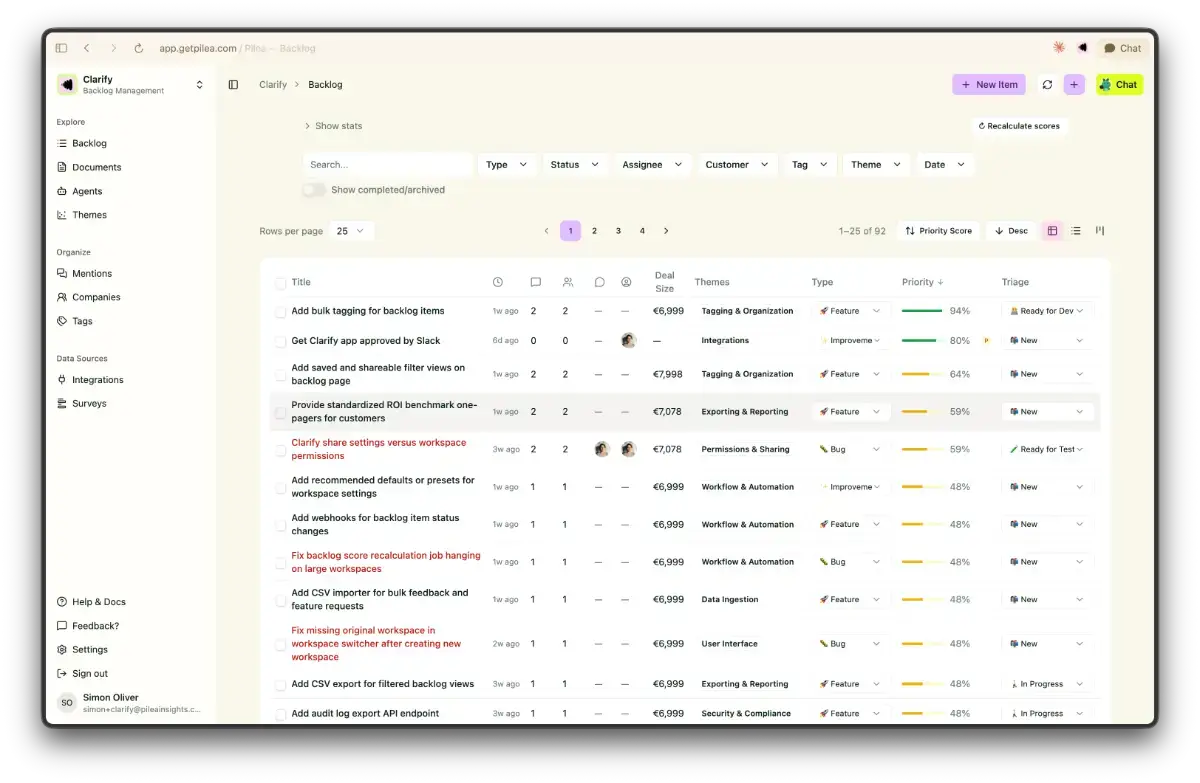1200x783 pixels.
Task: Check the box for Add bulk tagging item
Action: coord(281,312)
